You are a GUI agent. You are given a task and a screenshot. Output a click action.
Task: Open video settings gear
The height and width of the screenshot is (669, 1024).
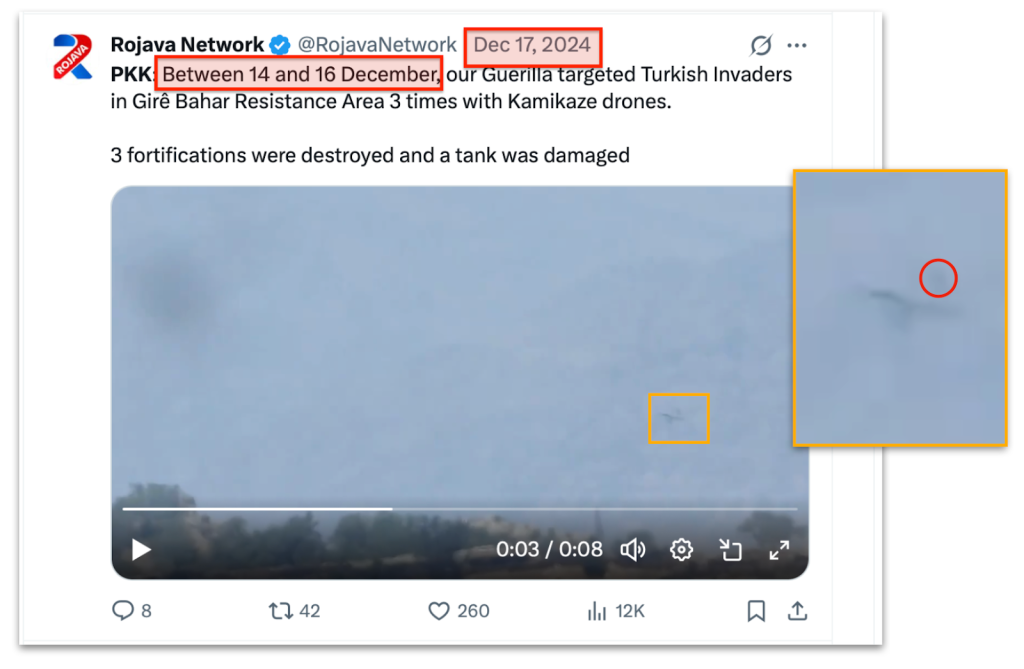[682, 549]
